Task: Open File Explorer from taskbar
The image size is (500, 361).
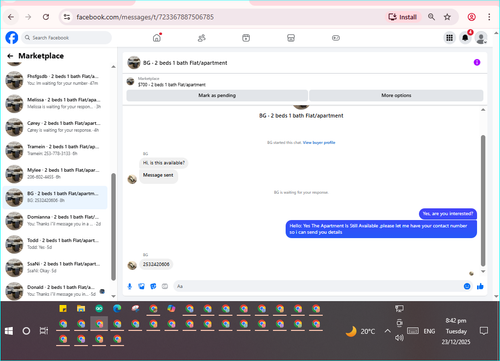Action: tap(81, 309)
